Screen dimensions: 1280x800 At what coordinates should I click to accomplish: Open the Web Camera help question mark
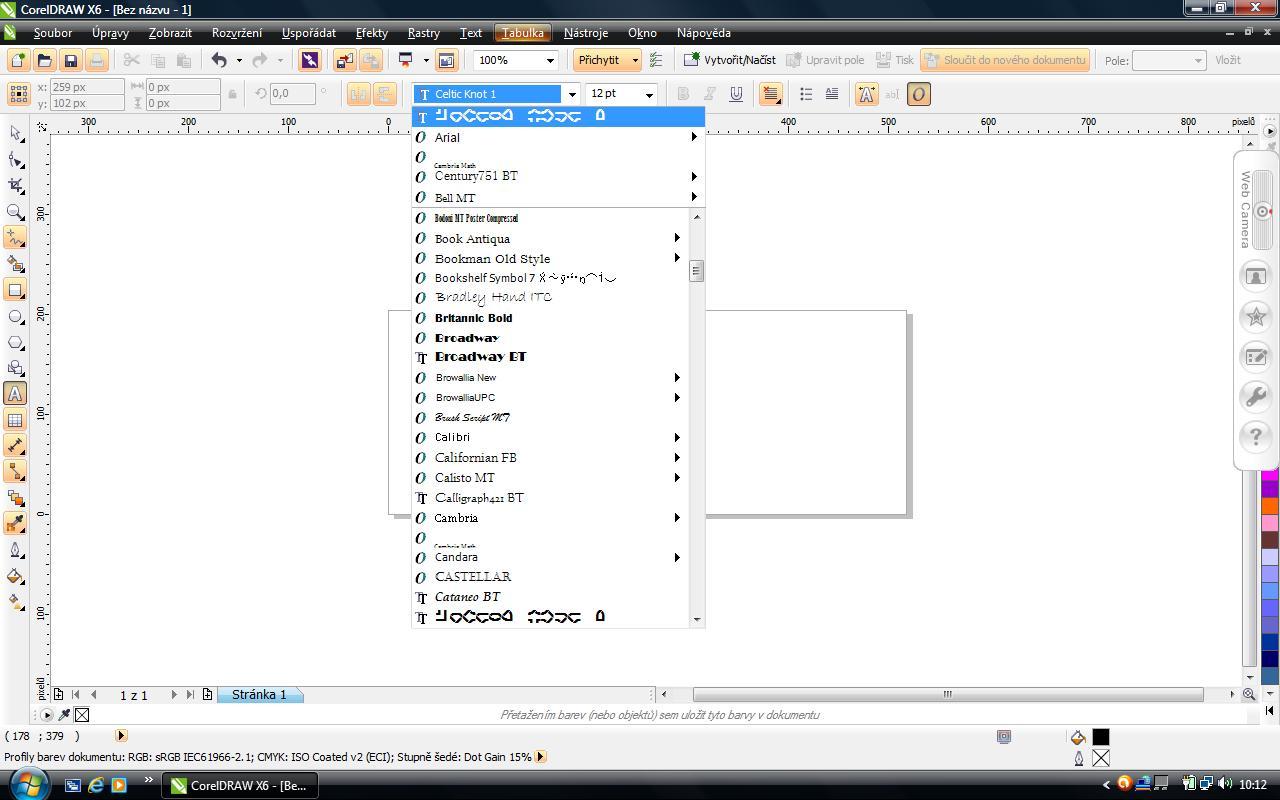coord(1255,436)
